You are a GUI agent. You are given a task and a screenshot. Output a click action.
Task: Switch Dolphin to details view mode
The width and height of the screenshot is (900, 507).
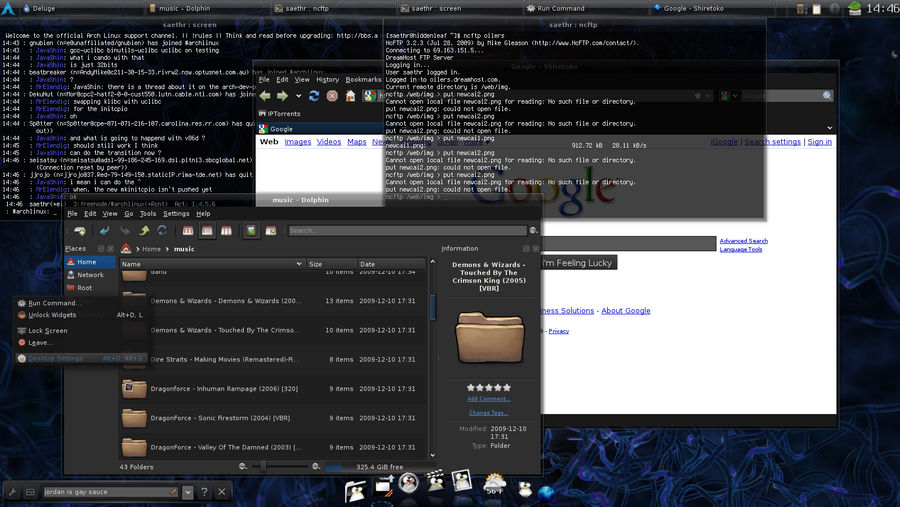(207, 231)
